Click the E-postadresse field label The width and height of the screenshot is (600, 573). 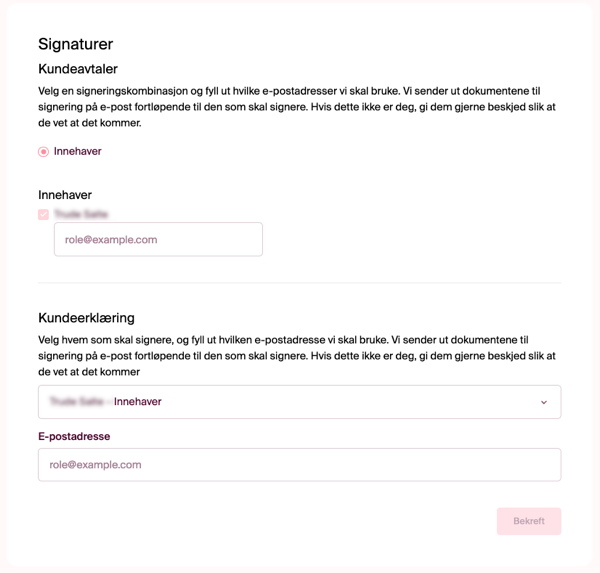(x=74, y=437)
